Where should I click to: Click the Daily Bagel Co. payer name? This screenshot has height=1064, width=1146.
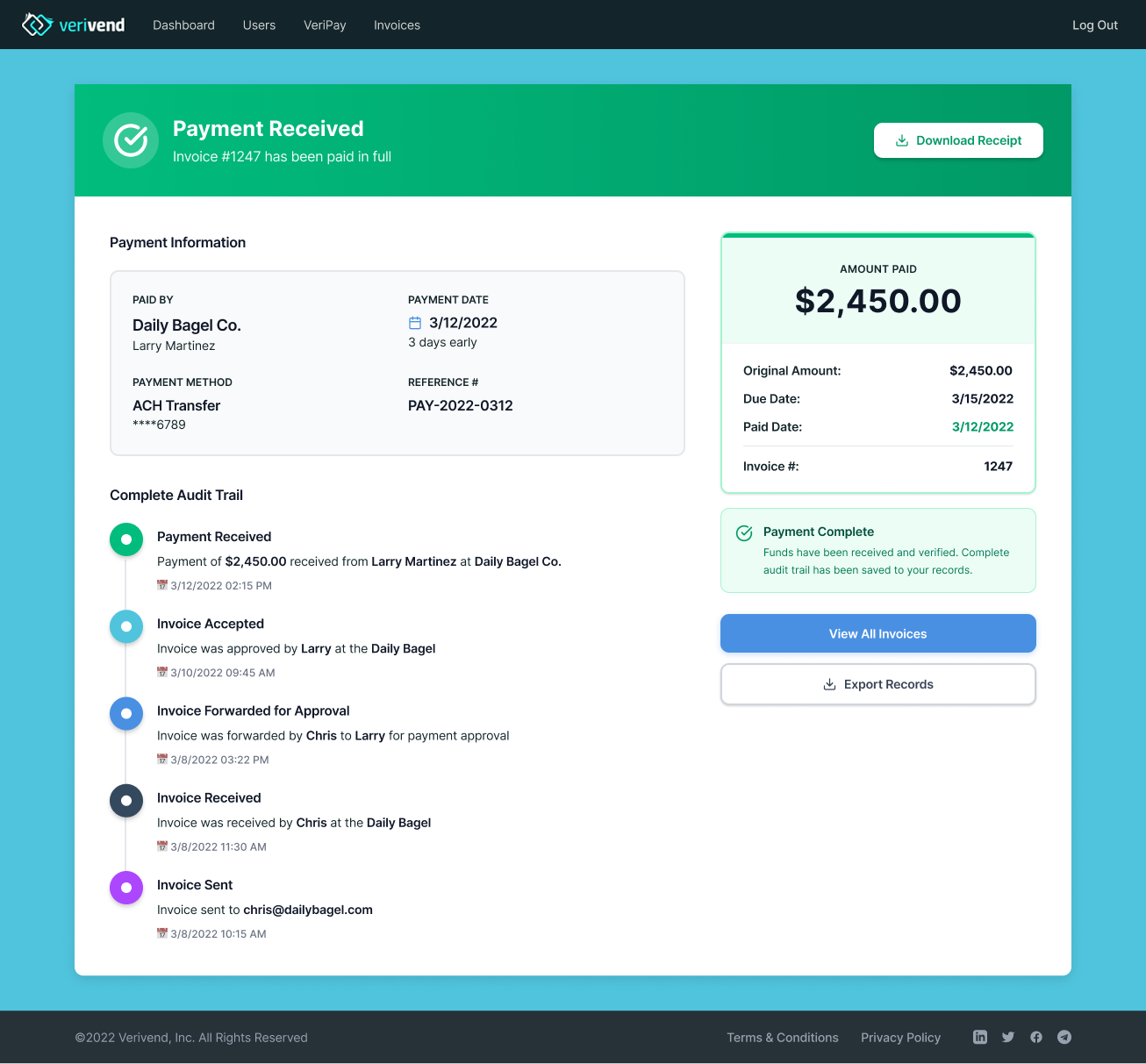[x=187, y=325]
